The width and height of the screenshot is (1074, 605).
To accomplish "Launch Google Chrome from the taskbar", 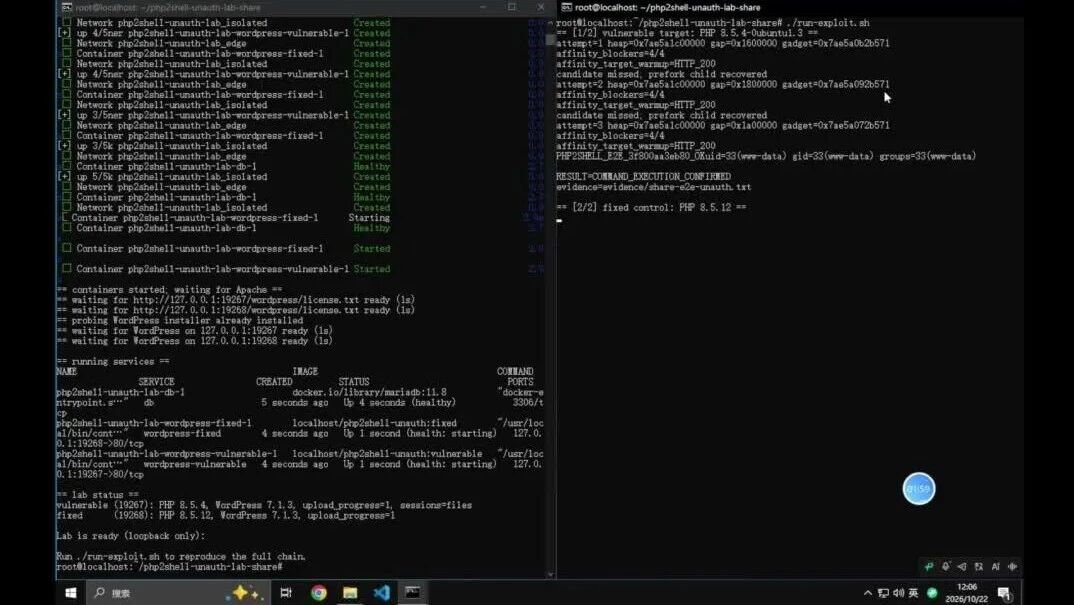I will pos(319,593).
